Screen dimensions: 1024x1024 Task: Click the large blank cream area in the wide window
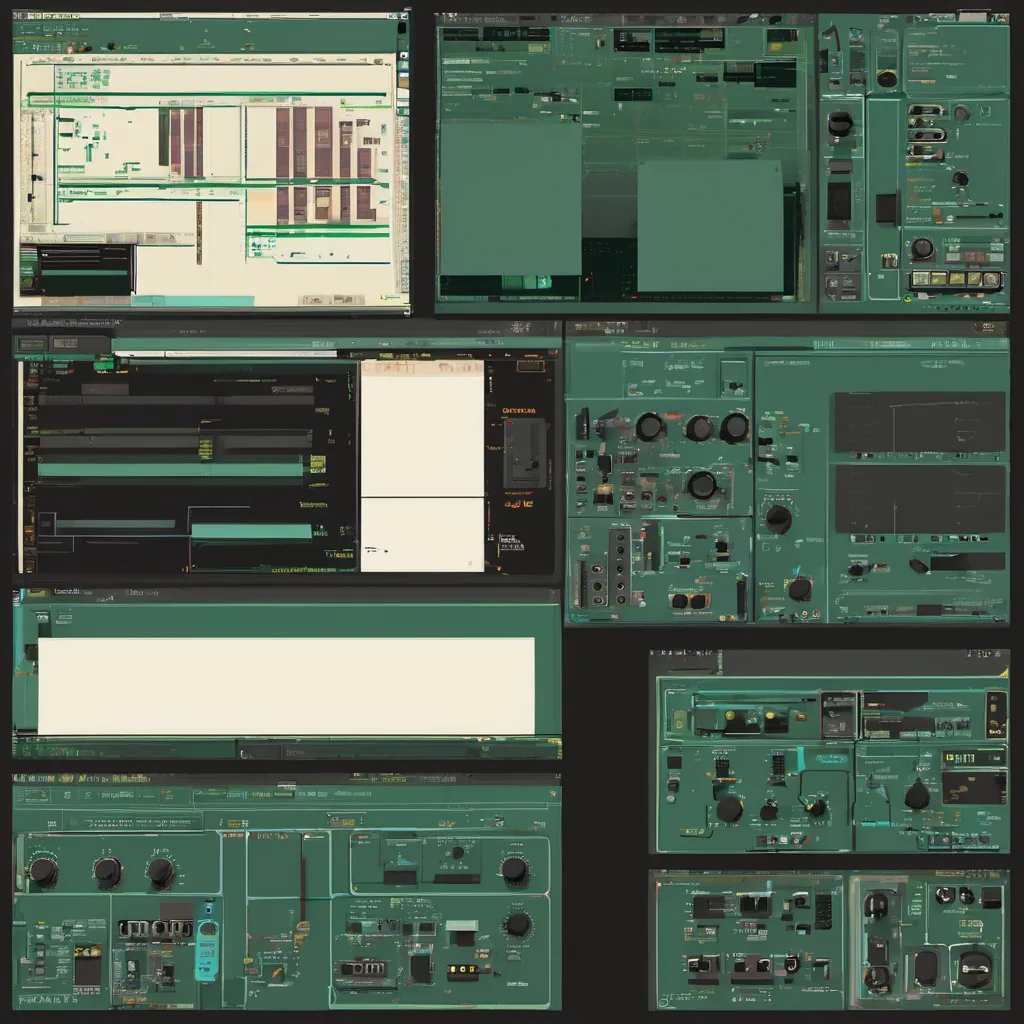tap(286, 686)
